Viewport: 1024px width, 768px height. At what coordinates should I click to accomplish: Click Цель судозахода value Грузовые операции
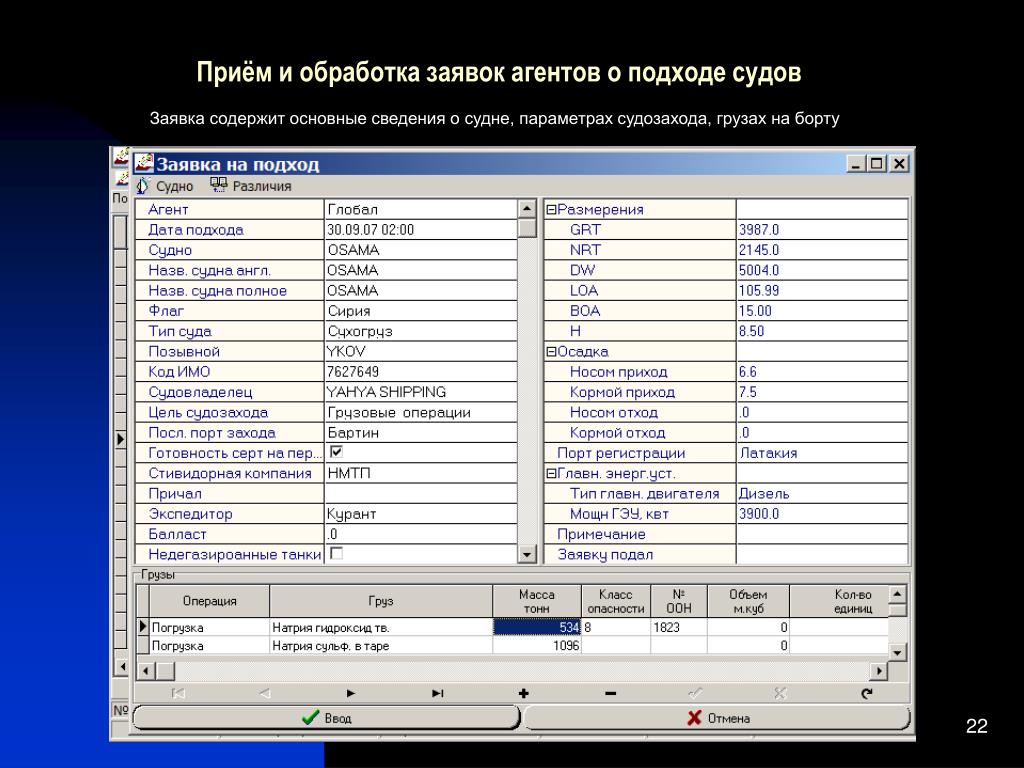[421, 412]
